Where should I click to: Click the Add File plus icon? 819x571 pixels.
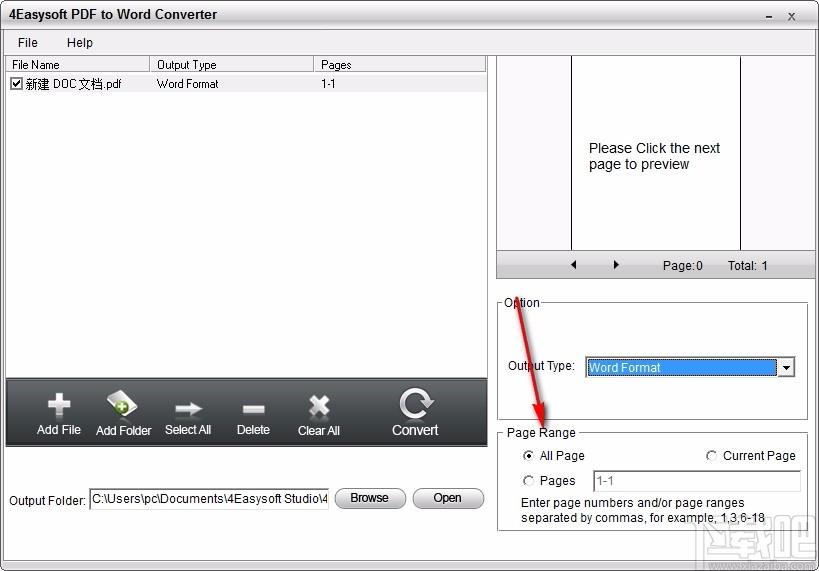pos(59,406)
